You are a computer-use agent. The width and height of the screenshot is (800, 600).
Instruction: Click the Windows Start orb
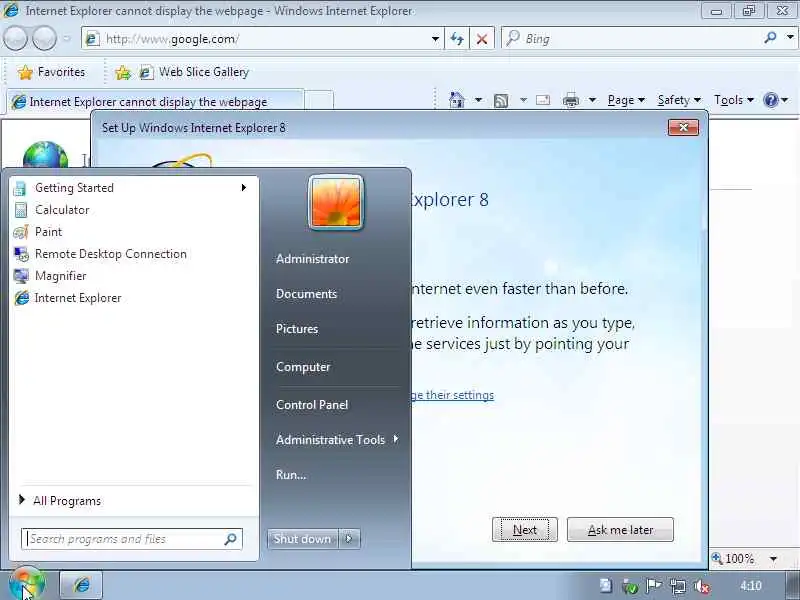click(x=27, y=584)
